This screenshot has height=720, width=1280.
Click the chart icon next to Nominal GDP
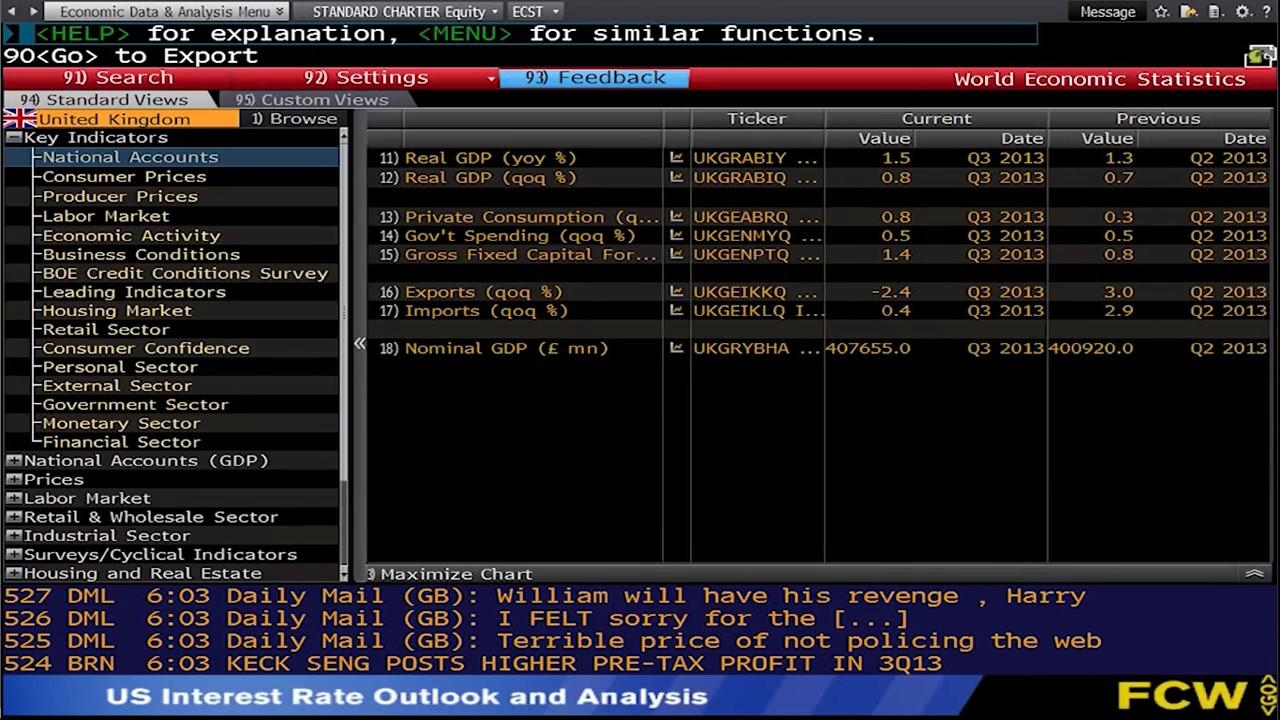[677, 347]
